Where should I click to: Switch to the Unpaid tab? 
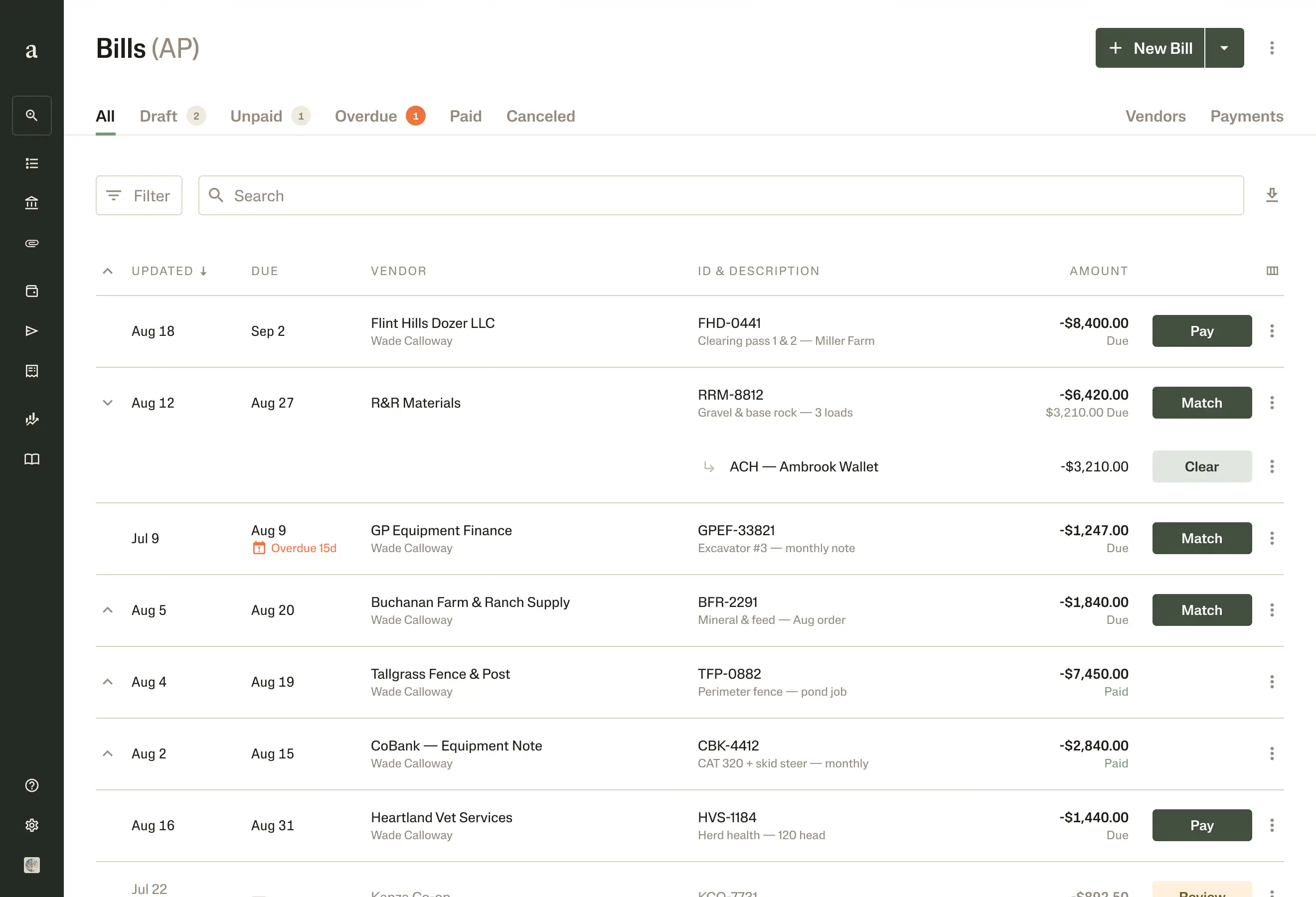click(x=270, y=116)
